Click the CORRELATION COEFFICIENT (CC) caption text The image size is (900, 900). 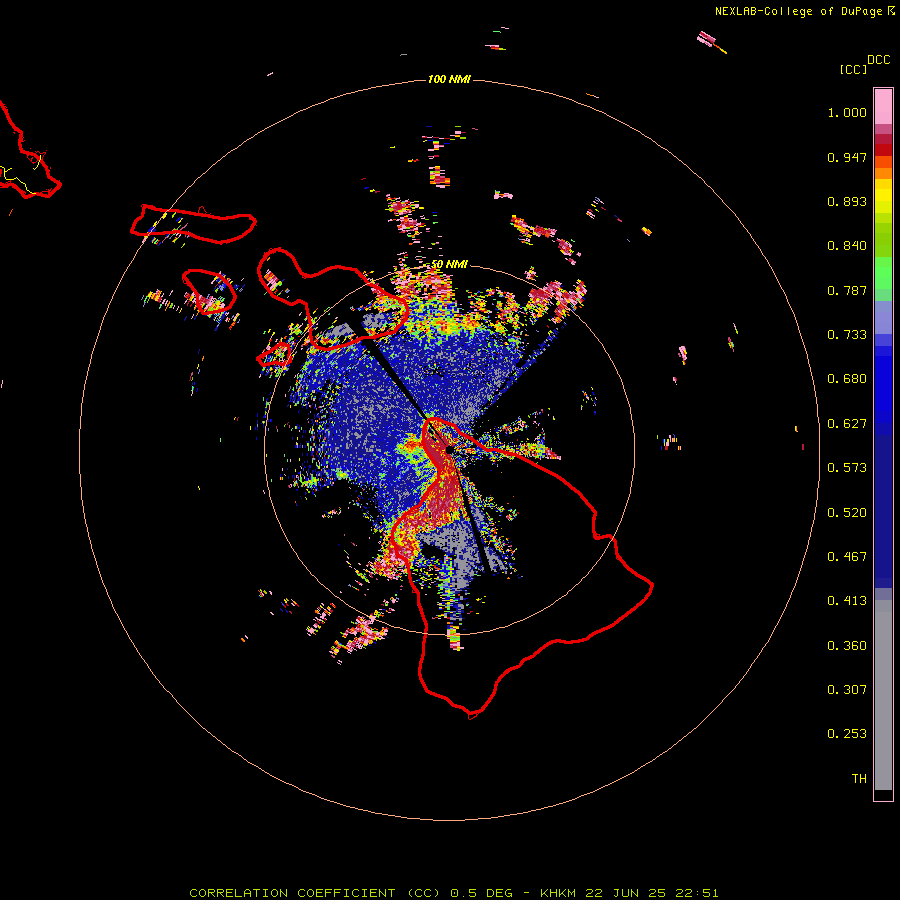pos(316,893)
